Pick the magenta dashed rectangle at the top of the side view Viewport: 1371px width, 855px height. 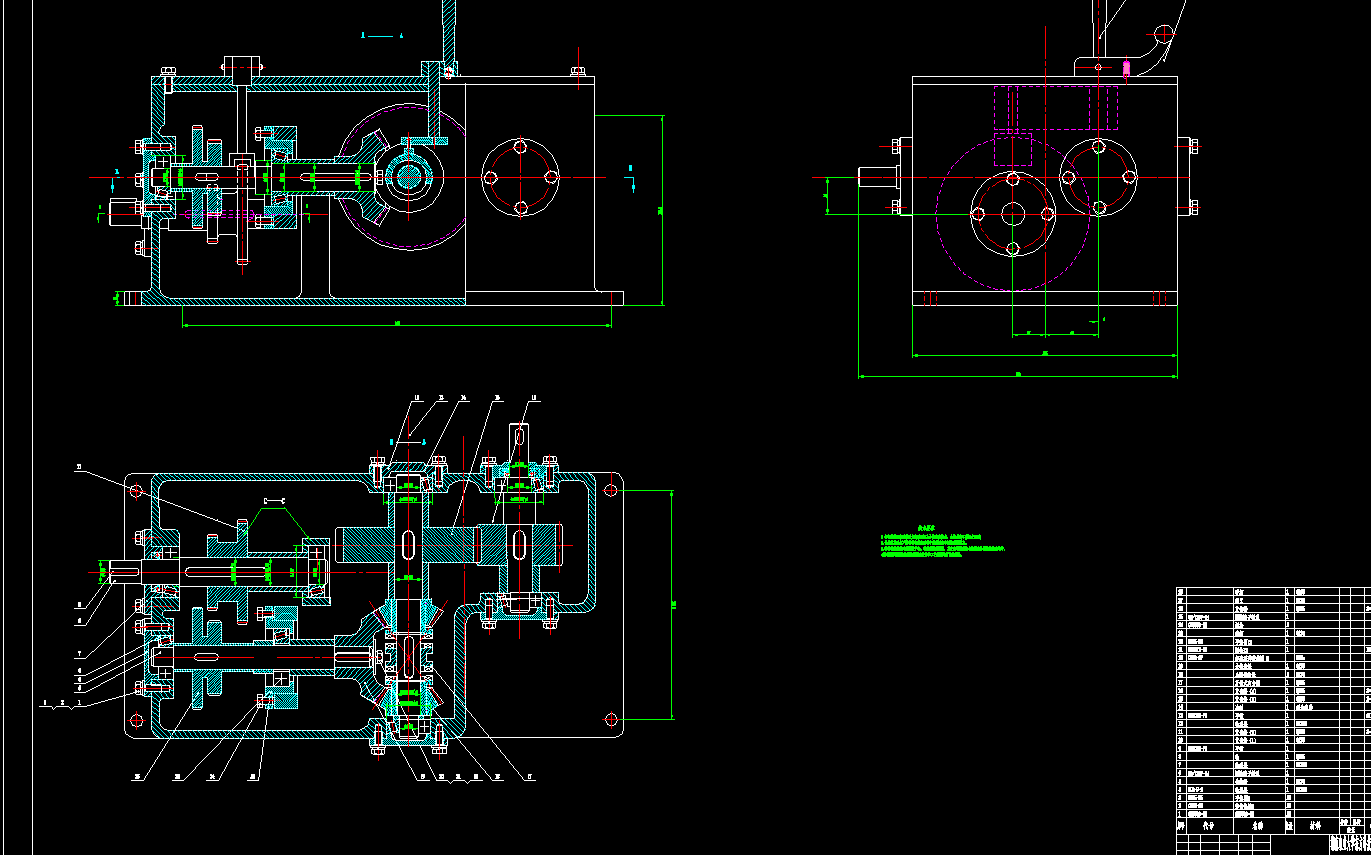coord(1056,107)
